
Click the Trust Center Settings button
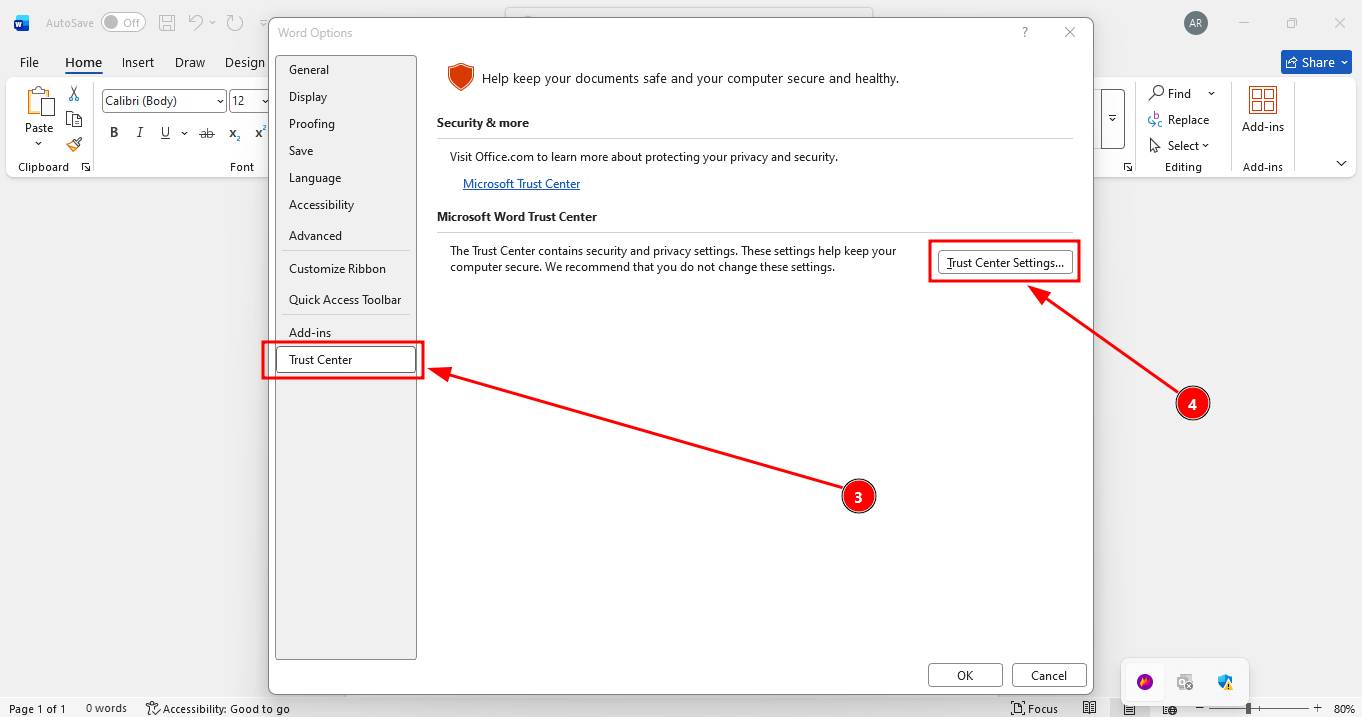(1004, 262)
